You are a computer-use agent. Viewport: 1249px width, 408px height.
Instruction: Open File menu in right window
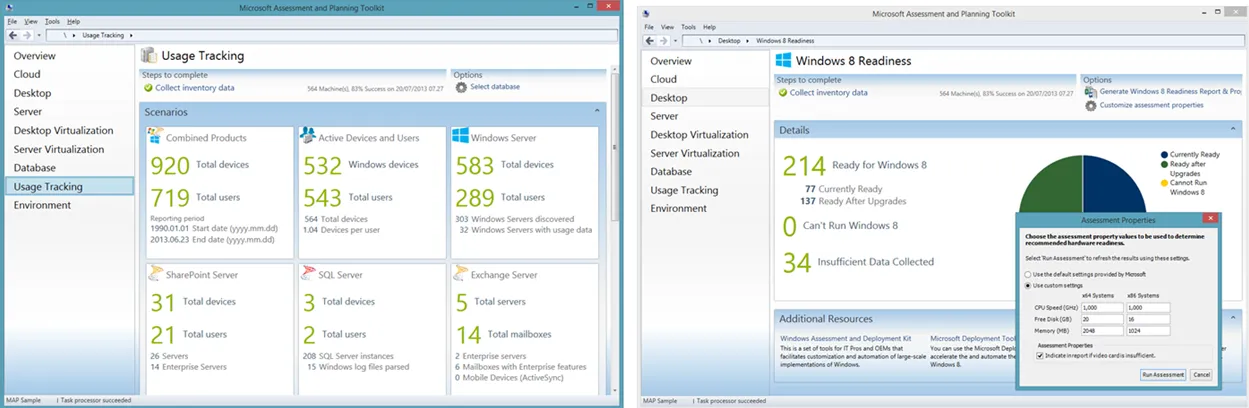[649, 27]
